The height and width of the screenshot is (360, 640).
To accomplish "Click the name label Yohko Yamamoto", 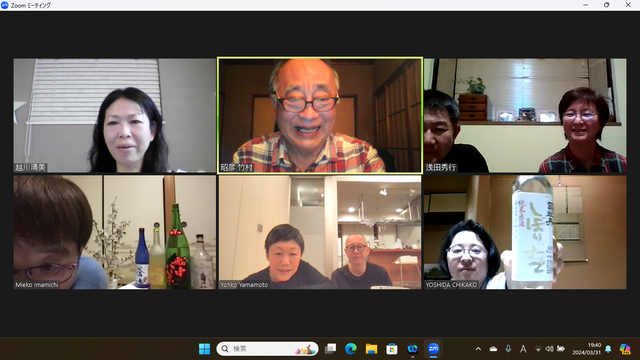I will 244,284.
